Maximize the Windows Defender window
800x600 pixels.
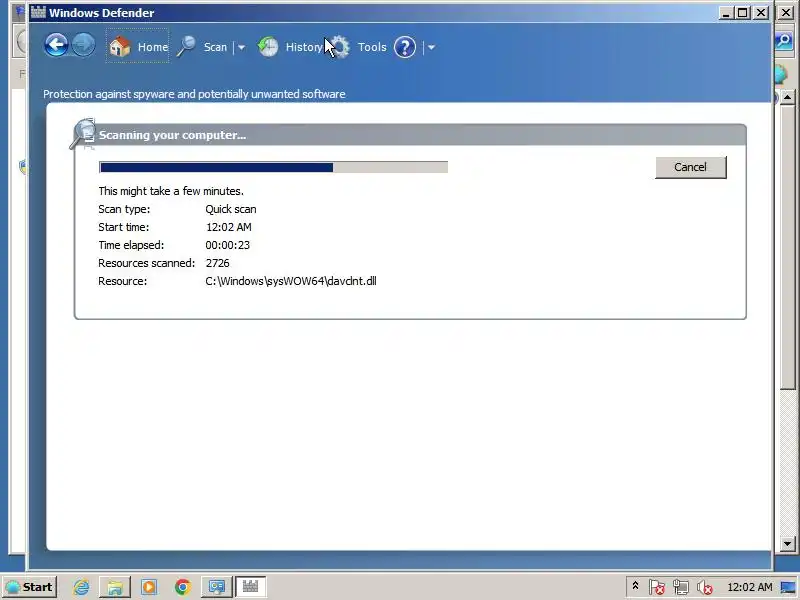743,13
